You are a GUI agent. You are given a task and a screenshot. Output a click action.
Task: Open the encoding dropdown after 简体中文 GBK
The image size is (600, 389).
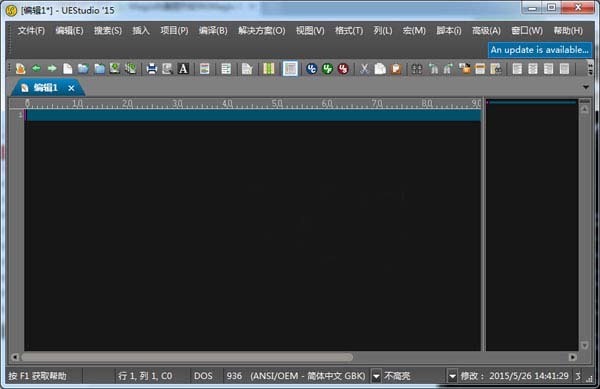376,376
